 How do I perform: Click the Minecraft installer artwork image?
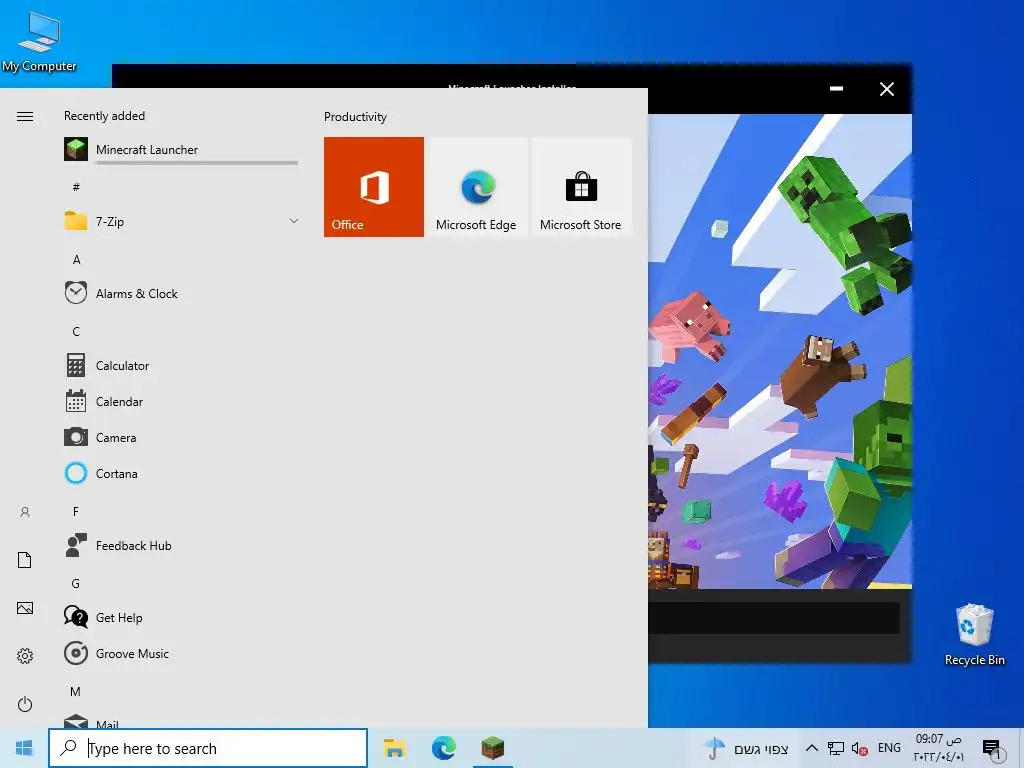[x=780, y=351]
